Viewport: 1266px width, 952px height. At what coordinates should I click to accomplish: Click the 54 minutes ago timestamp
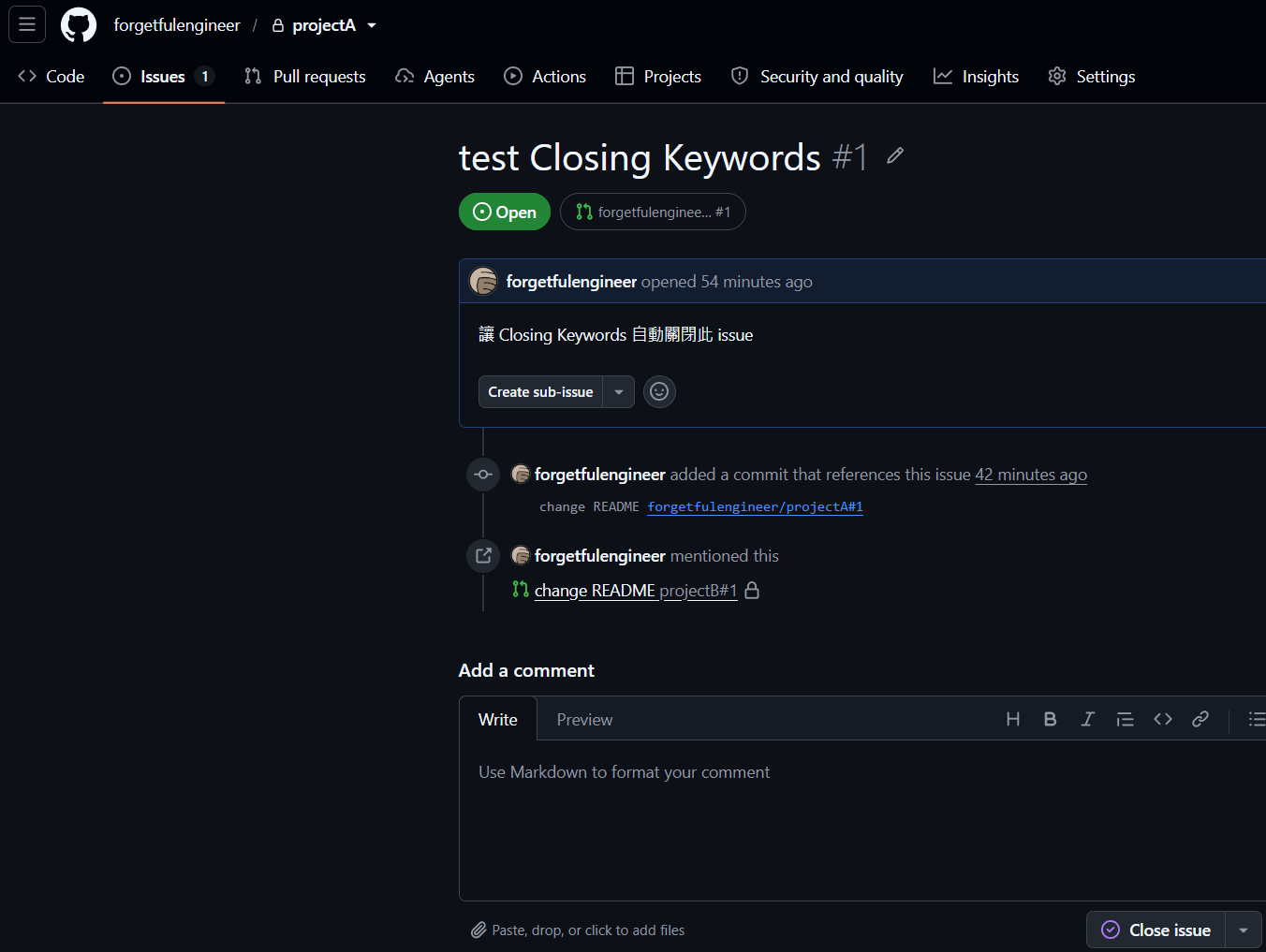point(757,282)
